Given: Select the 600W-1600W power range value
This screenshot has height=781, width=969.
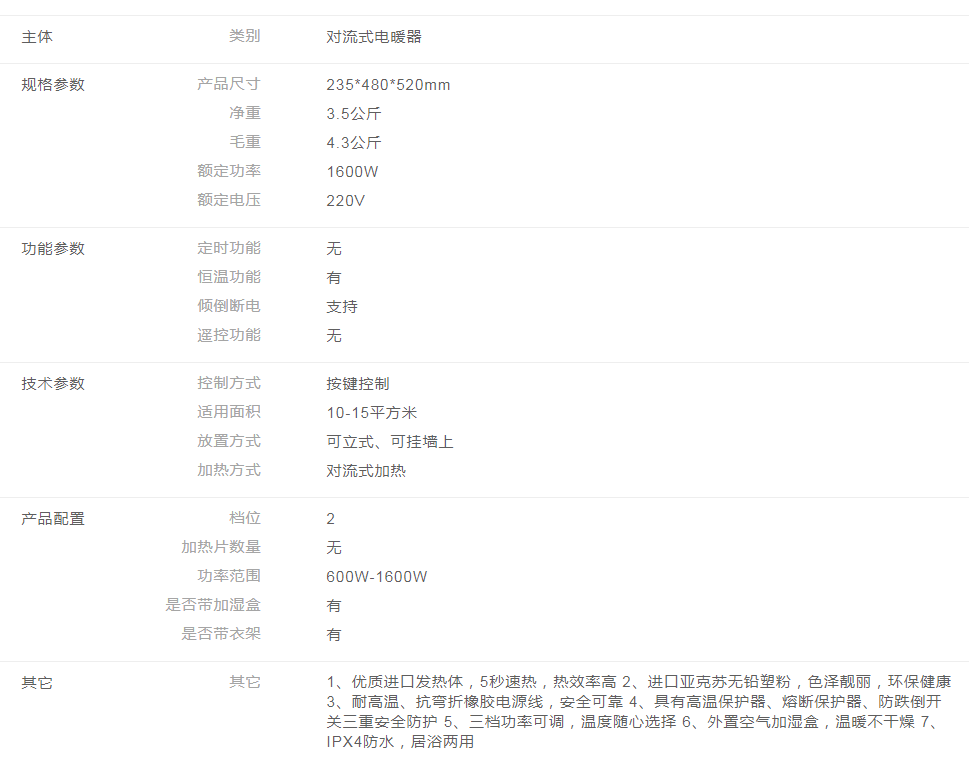Looking at the screenshot, I should coord(377,577).
